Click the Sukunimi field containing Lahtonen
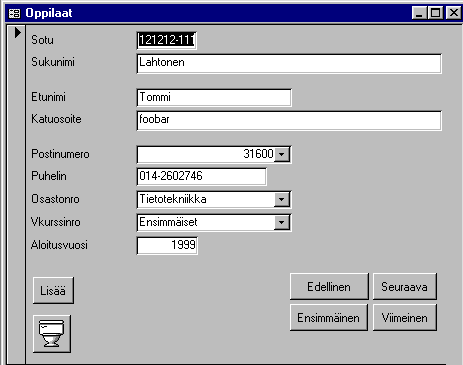Image resolution: width=463 pixels, height=365 pixels. [289, 64]
